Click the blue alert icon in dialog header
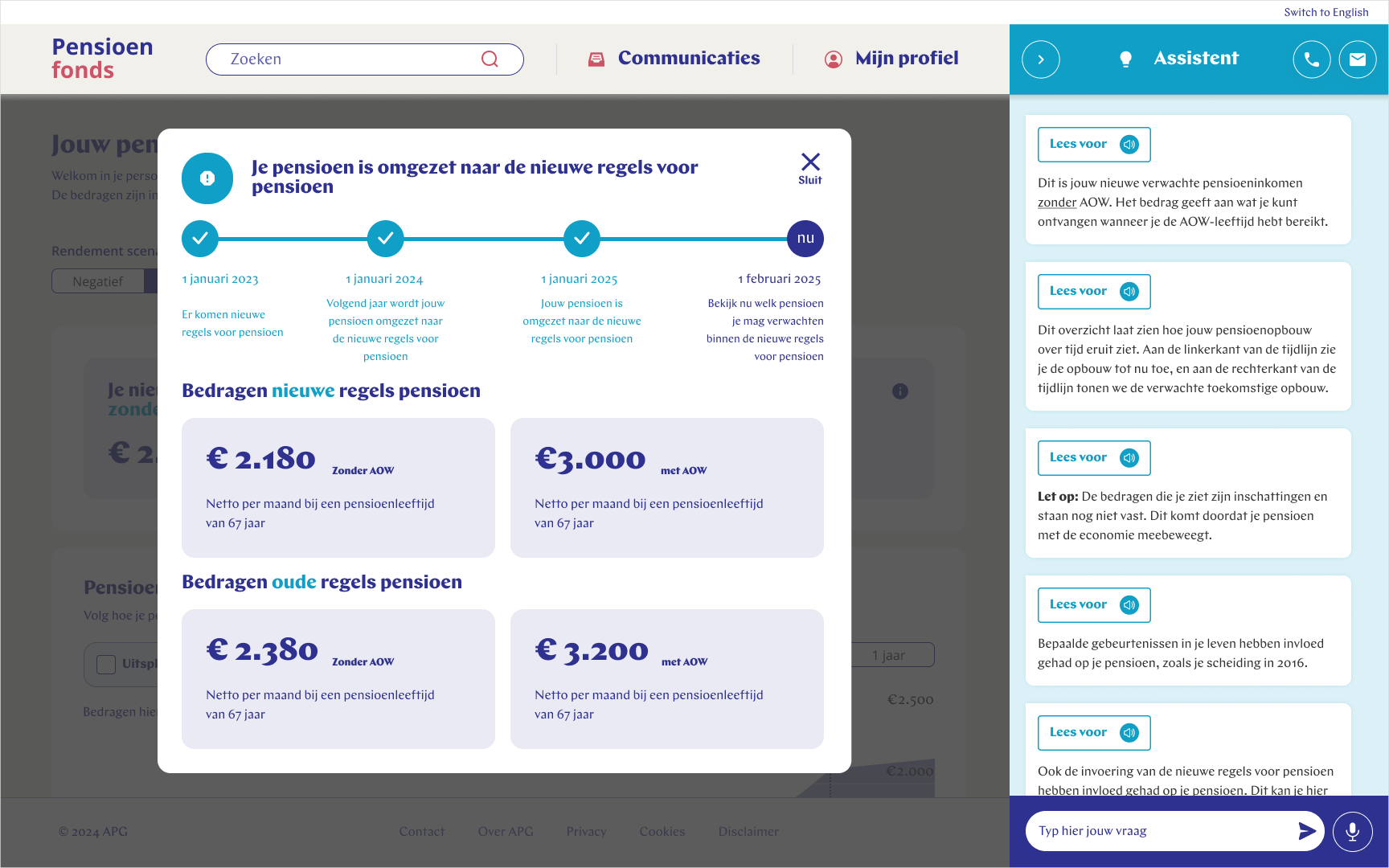The image size is (1389, 868). coord(207,178)
